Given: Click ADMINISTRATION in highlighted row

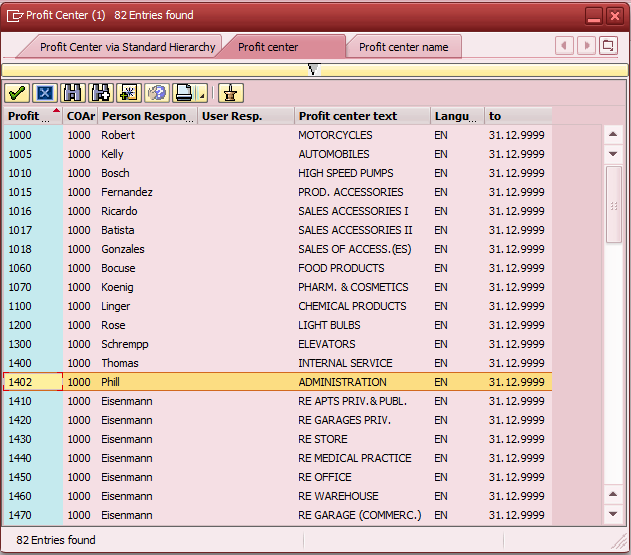Looking at the screenshot, I should [x=342, y=382].
